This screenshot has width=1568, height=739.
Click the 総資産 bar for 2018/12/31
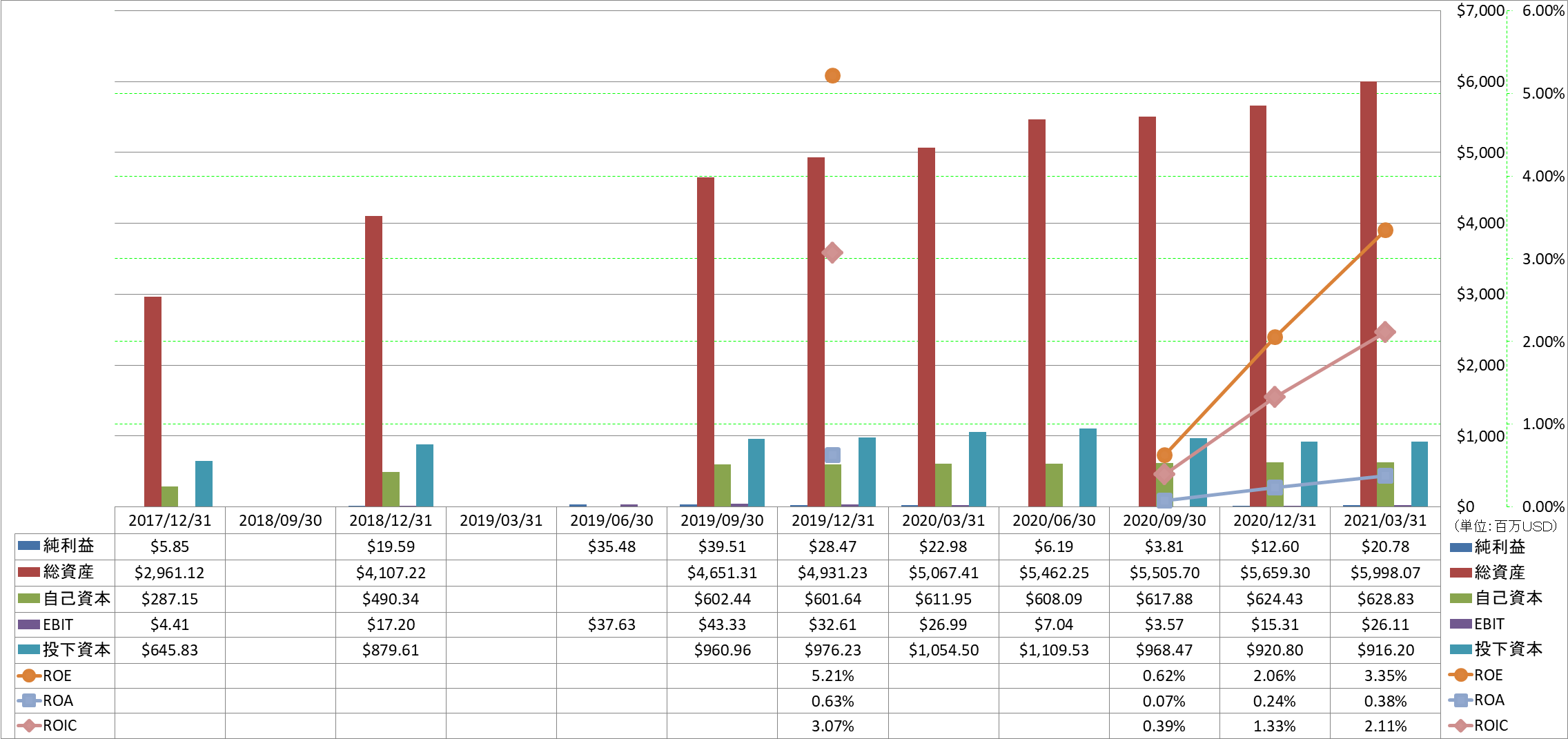373,361
